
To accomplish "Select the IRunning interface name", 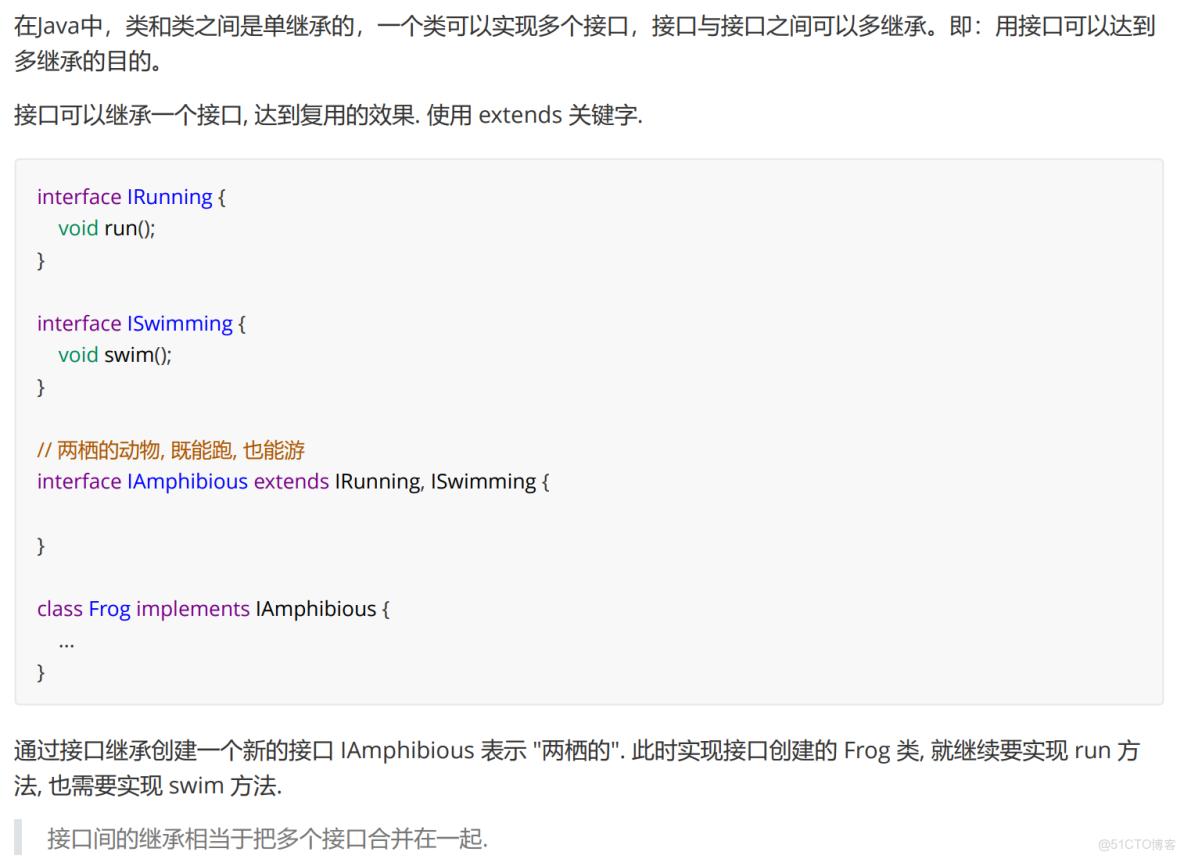I will tap(170, 197).
